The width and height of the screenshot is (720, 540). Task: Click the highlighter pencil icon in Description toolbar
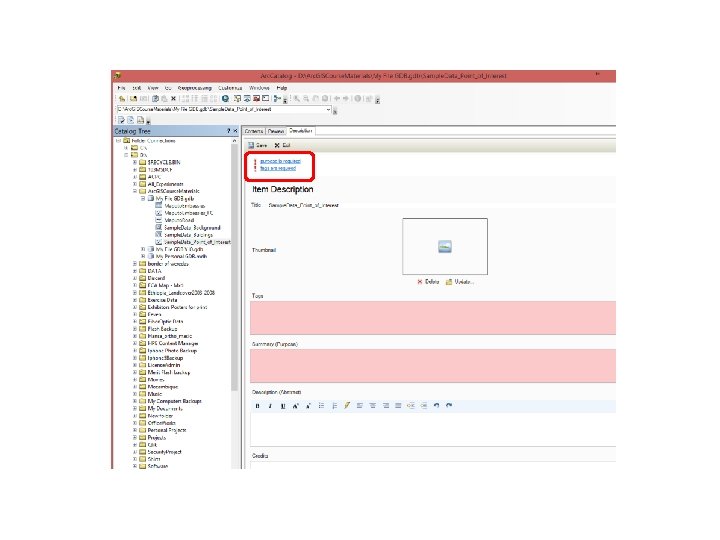click(347, 405)
